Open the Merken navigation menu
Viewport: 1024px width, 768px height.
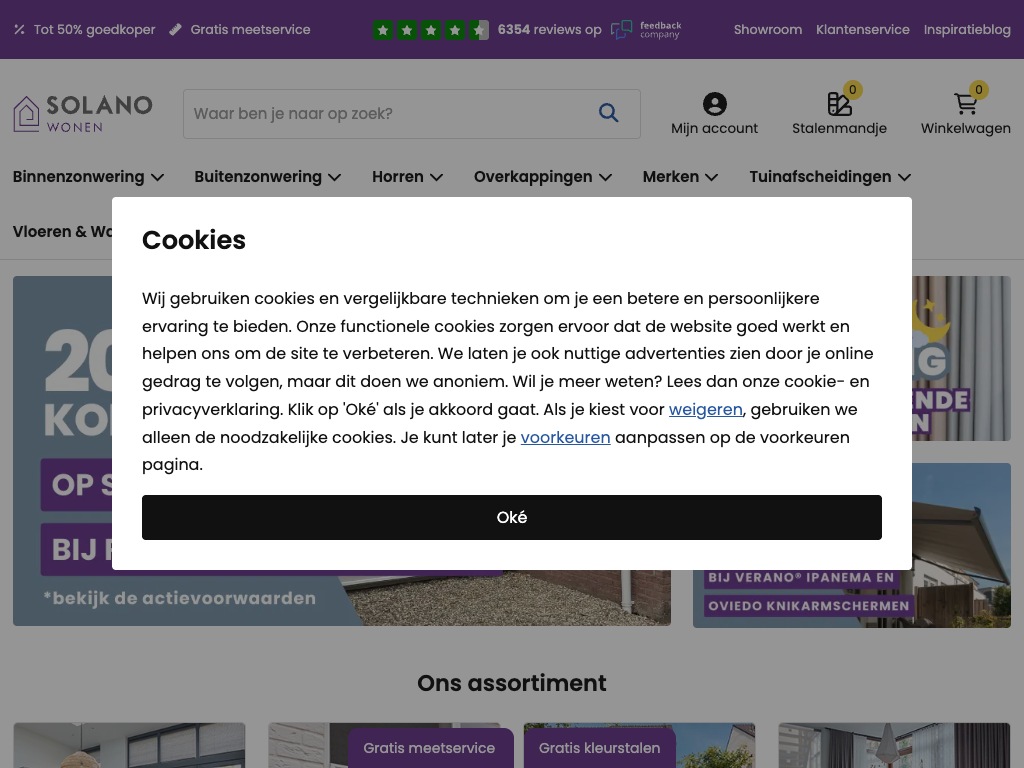coord(680,177)
